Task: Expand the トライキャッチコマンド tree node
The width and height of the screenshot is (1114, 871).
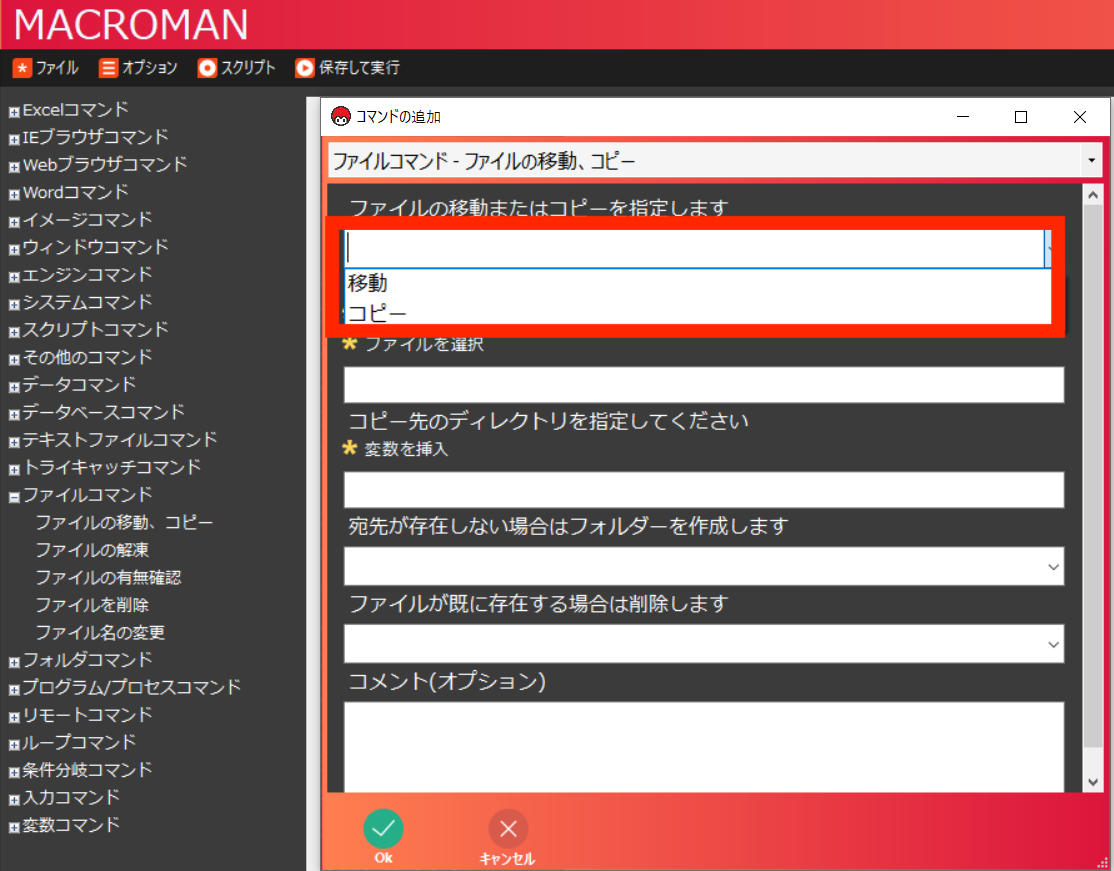Action: [13, 470]
